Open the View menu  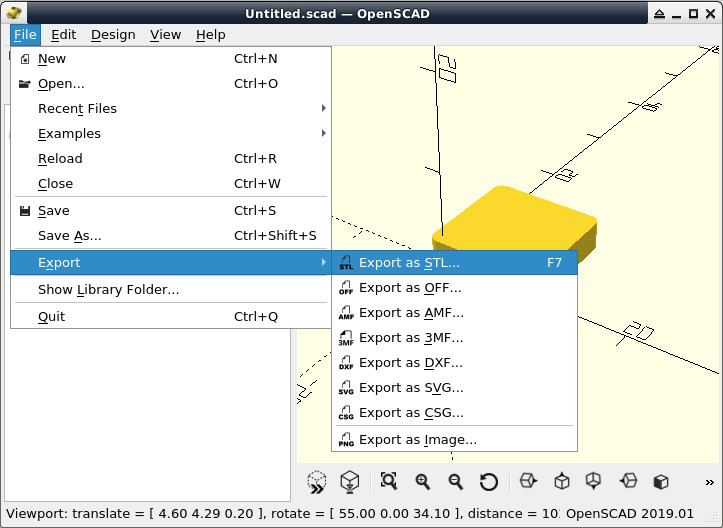(165, 35)
